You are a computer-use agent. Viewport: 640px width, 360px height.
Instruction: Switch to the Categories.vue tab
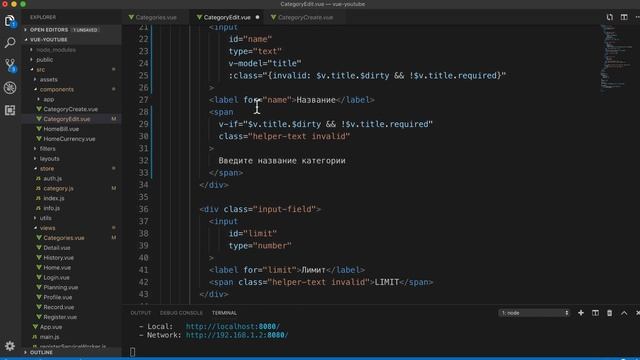(x=156, y=18)
